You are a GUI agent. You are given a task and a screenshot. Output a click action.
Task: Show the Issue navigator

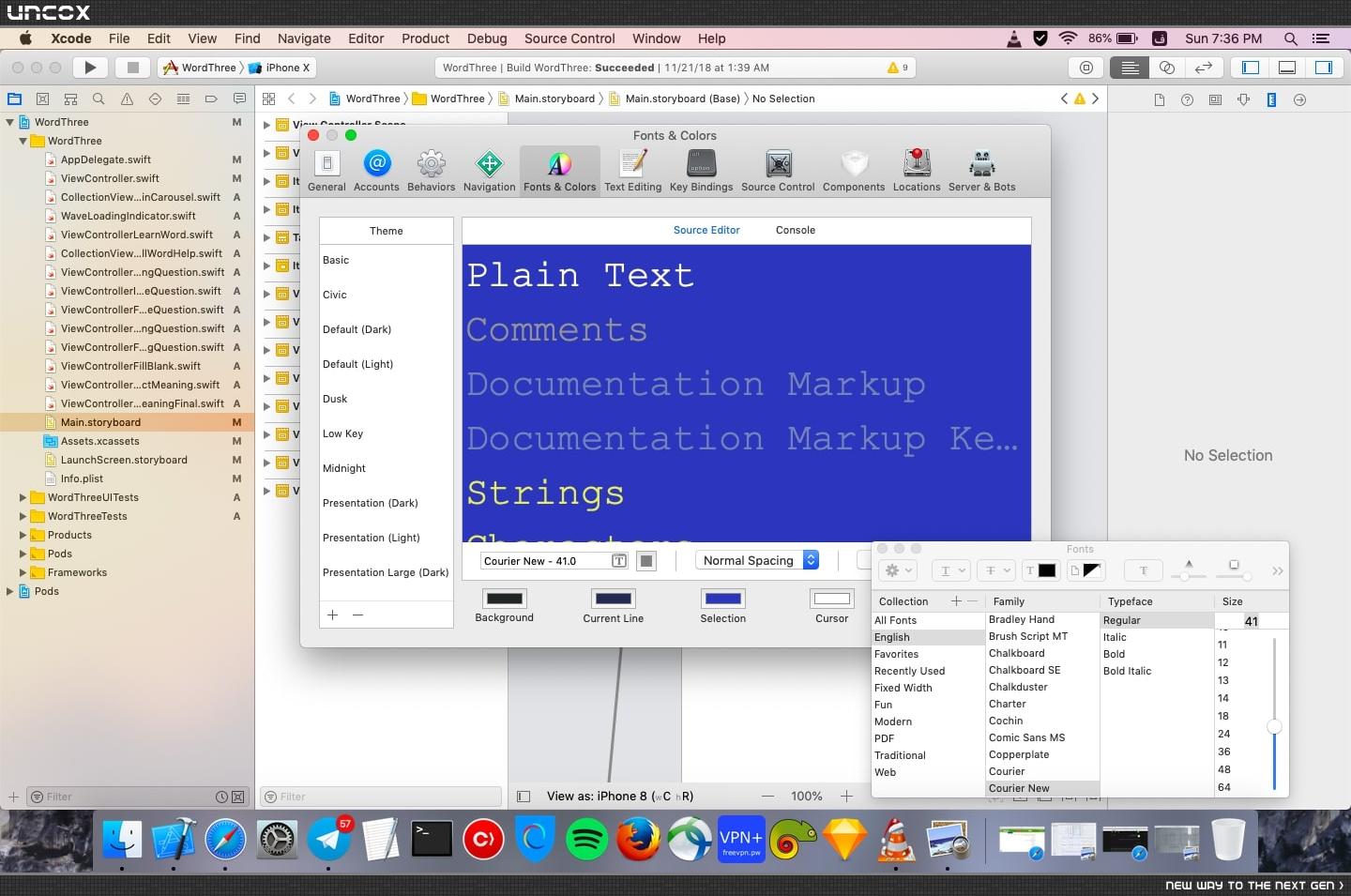coord(127,99)
